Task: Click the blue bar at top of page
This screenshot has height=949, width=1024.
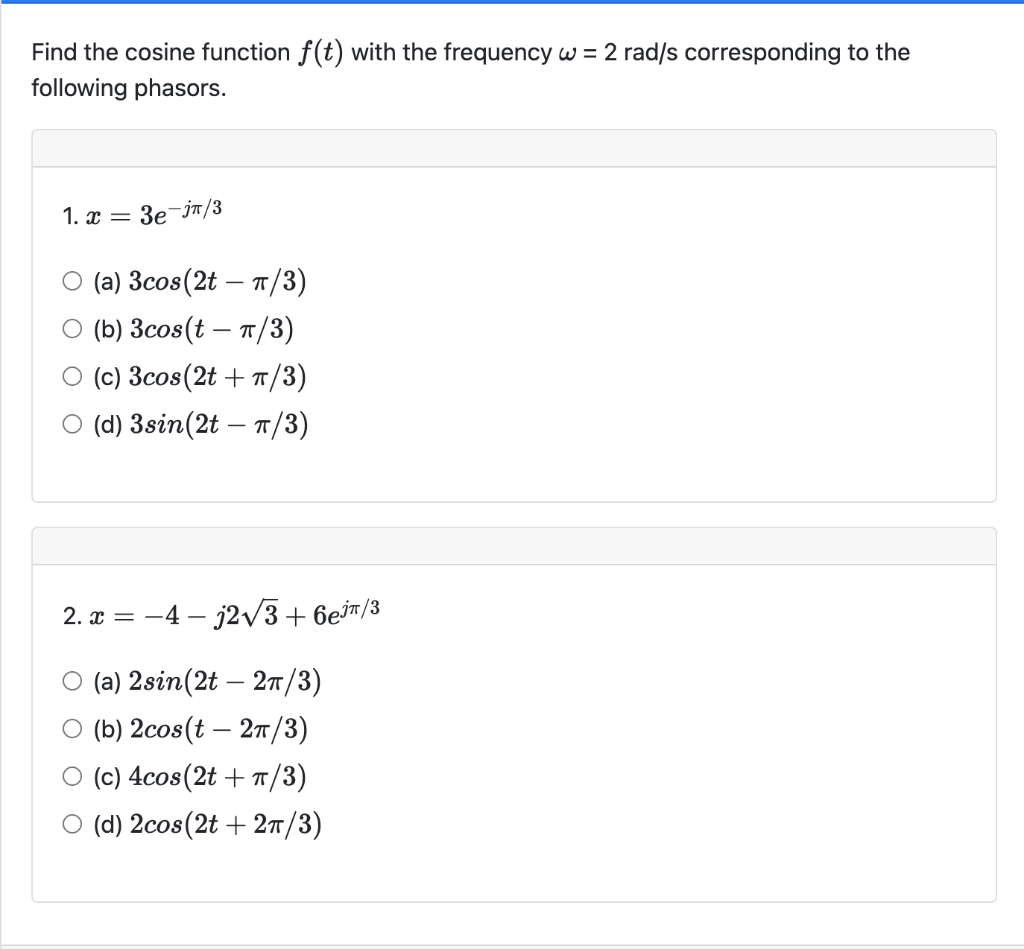Action: pyautogui.click(x=512, y=4)
